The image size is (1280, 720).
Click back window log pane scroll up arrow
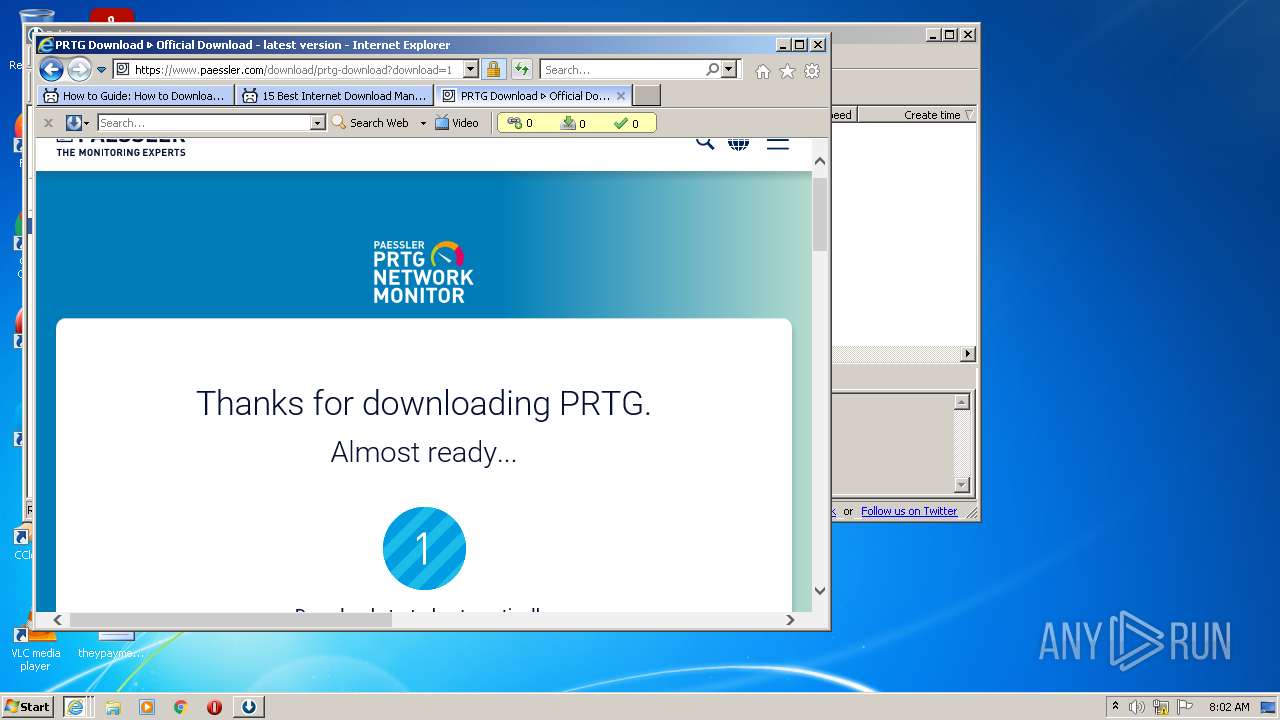[x=962, y=402]
